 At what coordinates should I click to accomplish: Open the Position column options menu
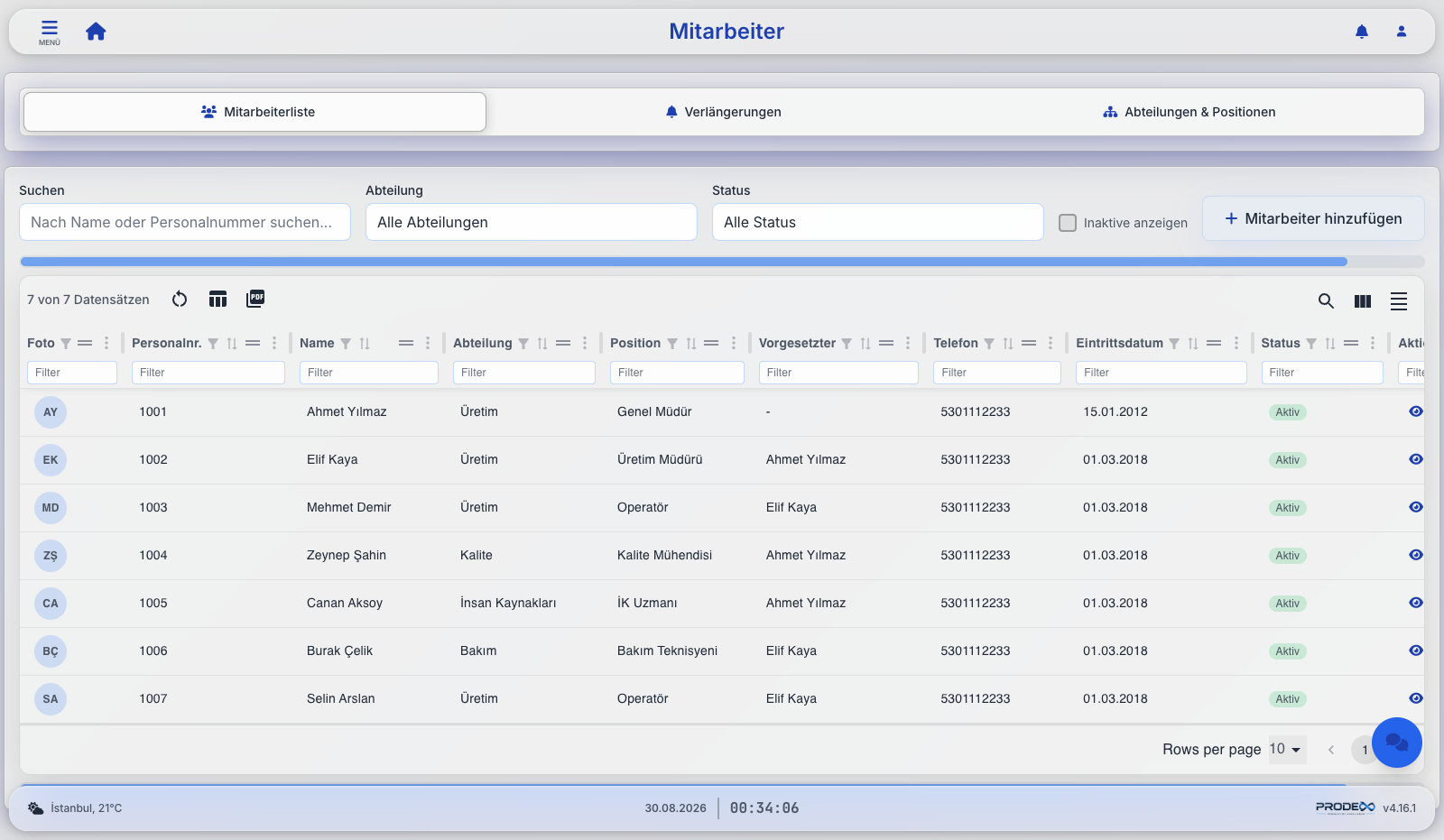click(734, 343)
